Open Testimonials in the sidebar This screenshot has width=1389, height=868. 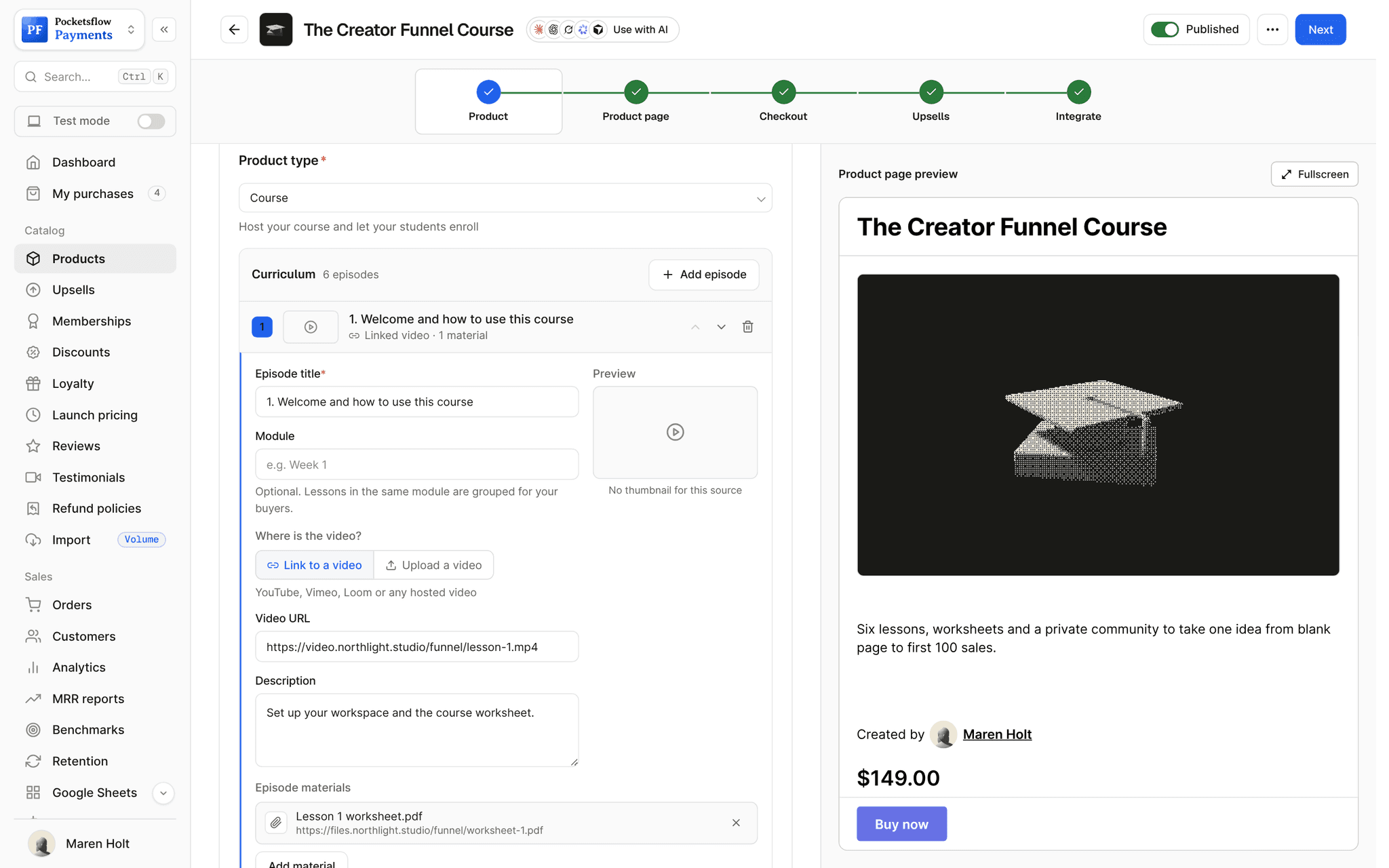click(95, 477)
